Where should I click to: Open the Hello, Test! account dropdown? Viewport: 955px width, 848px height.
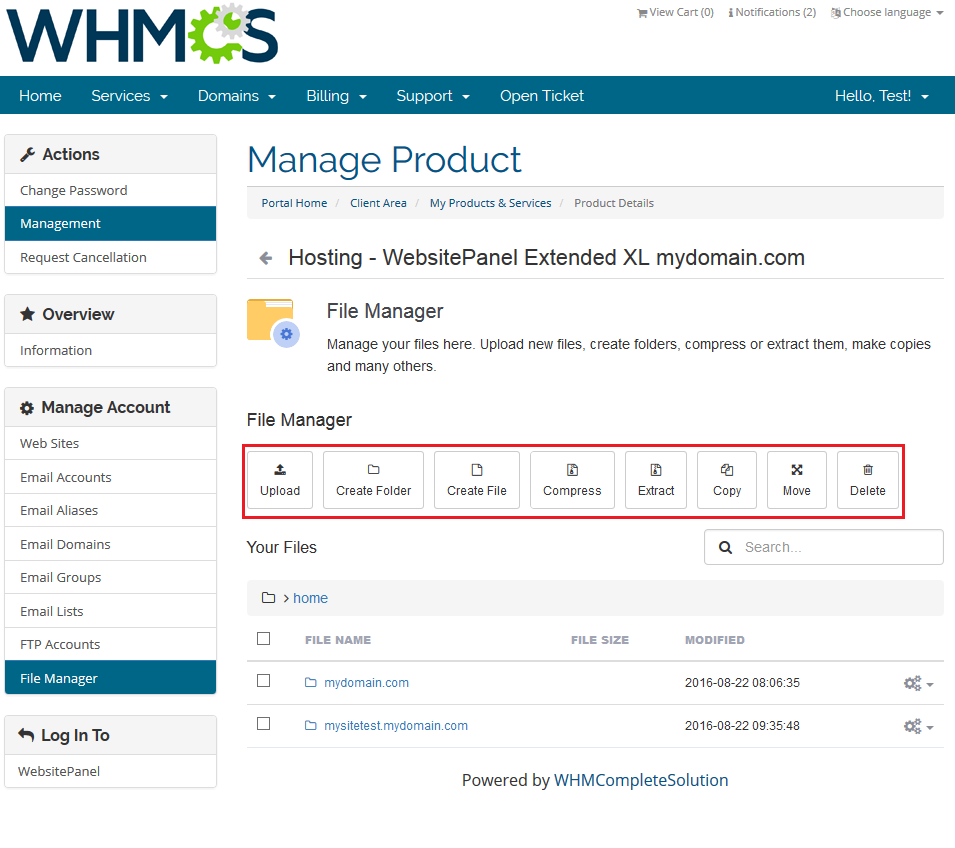coord(882,96)
